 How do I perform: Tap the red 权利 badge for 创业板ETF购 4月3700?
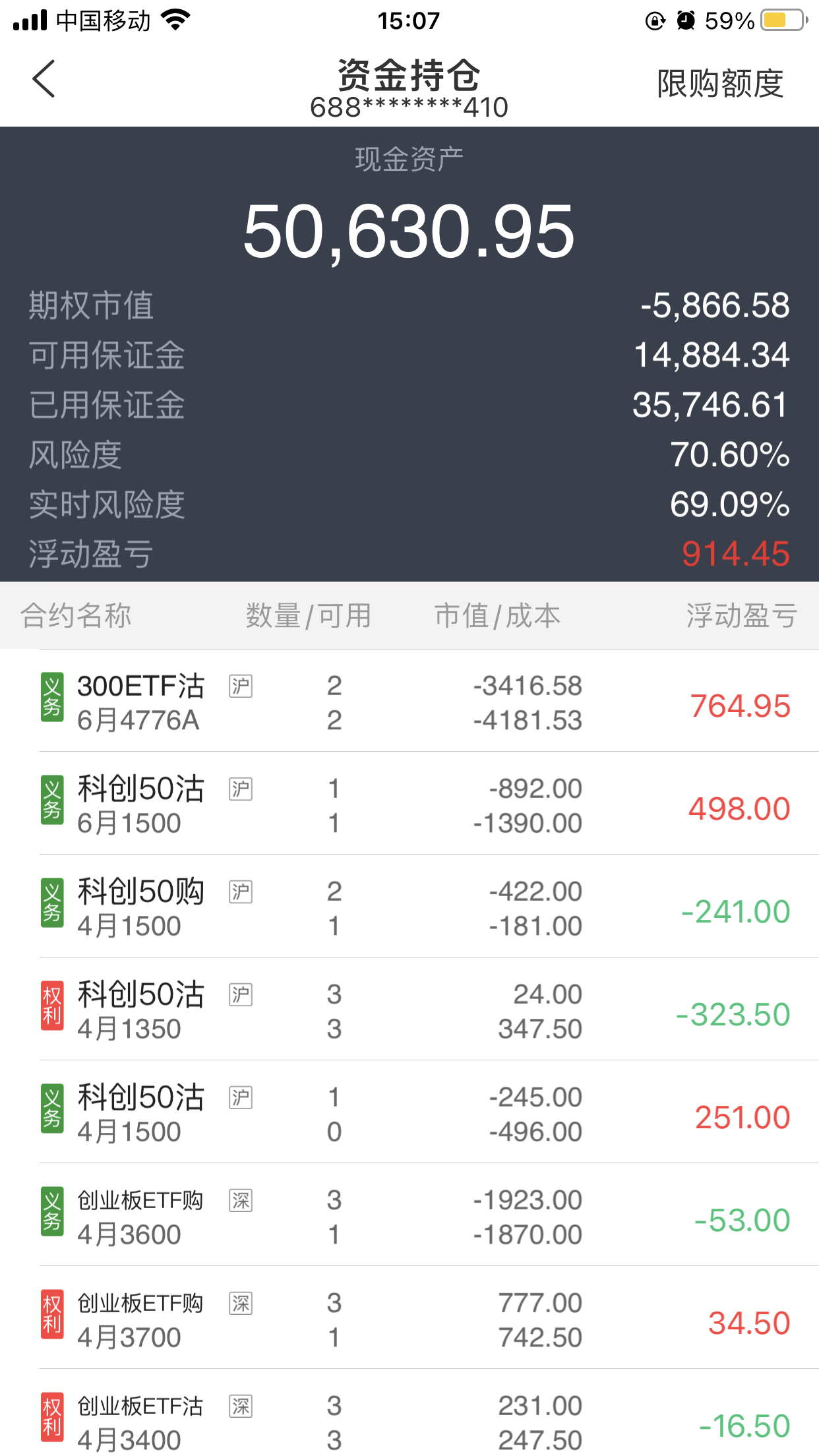tap(52, 1315)
